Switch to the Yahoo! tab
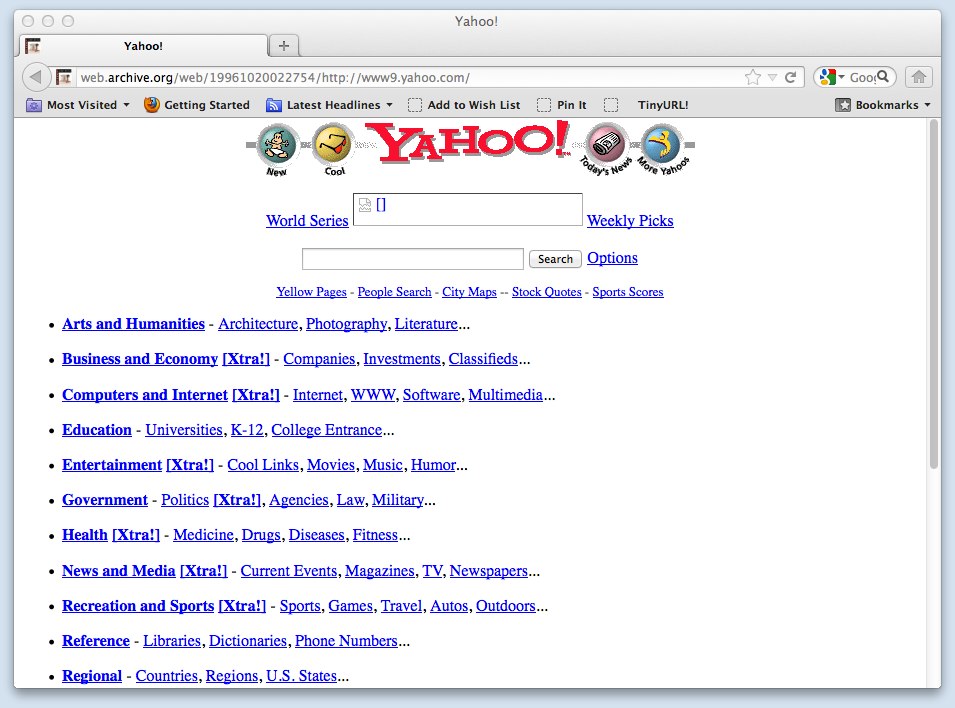 (143, 45)
